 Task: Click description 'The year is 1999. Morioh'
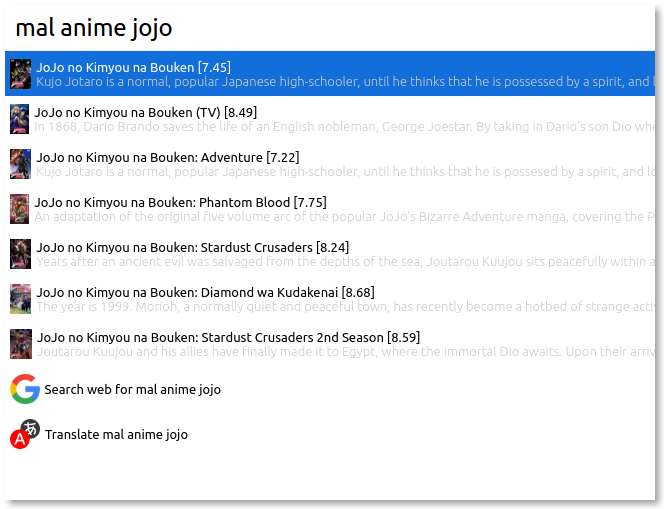(x=345, y=307)
